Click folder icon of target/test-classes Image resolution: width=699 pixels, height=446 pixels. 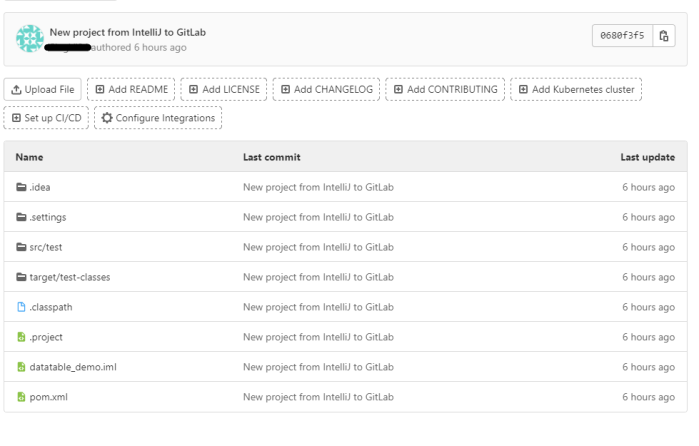click(21, 277)
